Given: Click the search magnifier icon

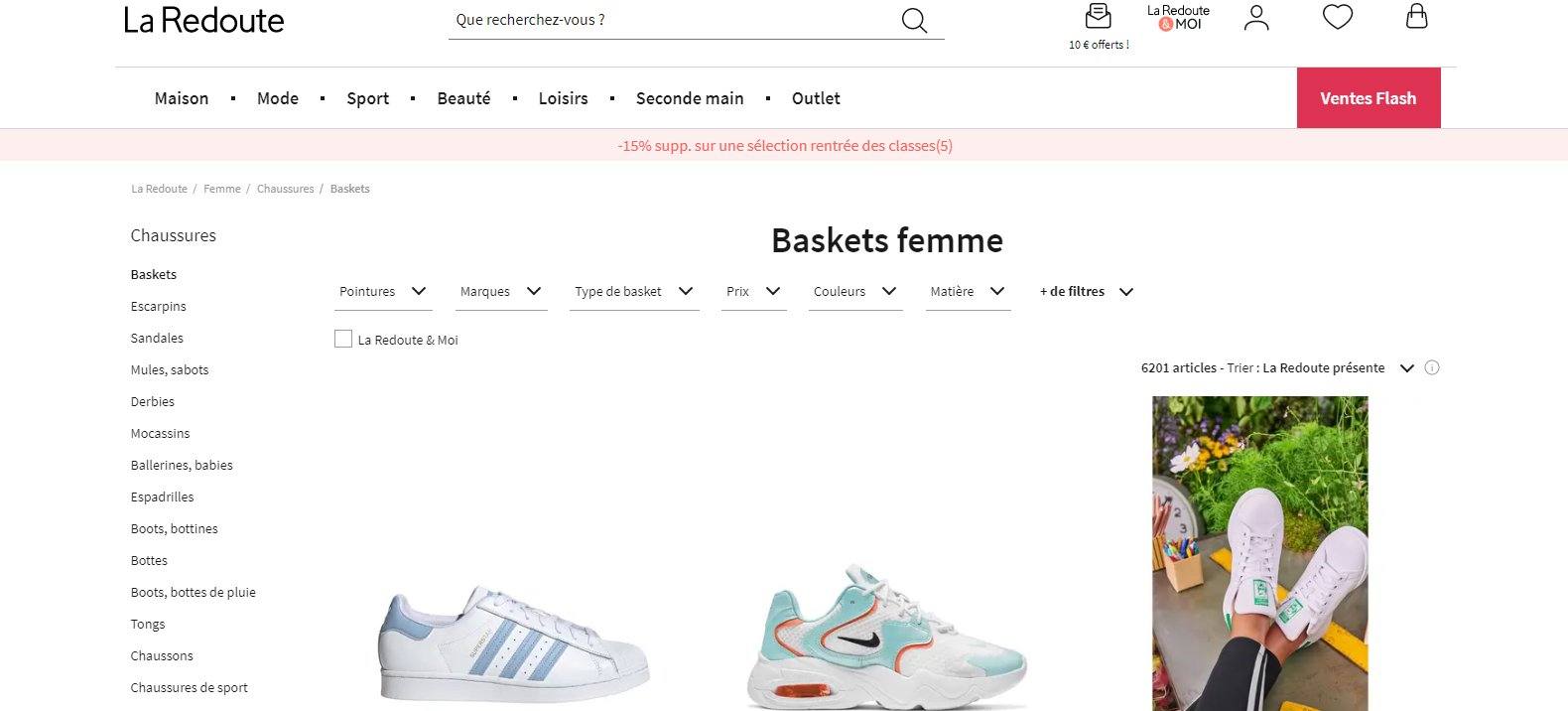Looking at the screenshot, I should 914,21.
